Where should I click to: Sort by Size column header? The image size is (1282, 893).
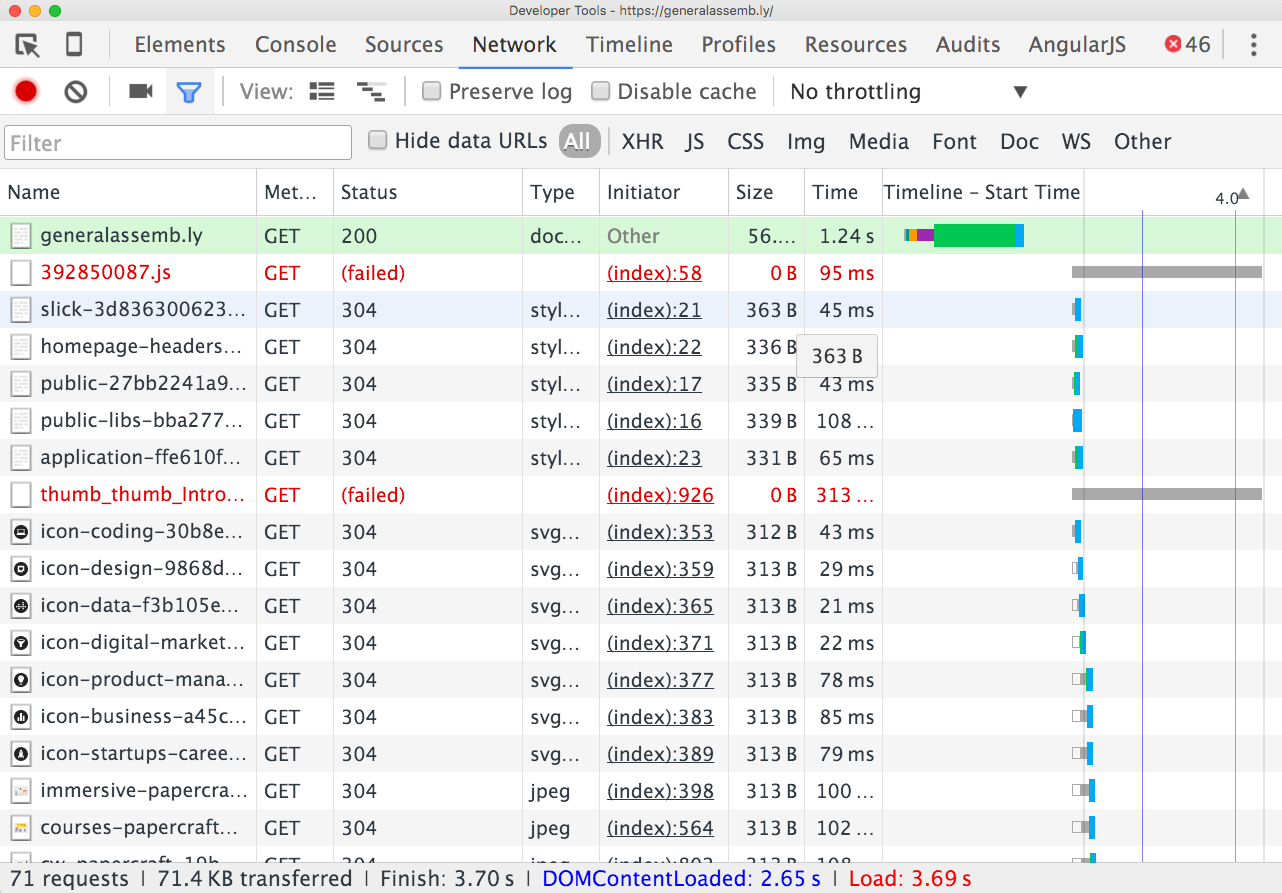(x=766, y=192)
